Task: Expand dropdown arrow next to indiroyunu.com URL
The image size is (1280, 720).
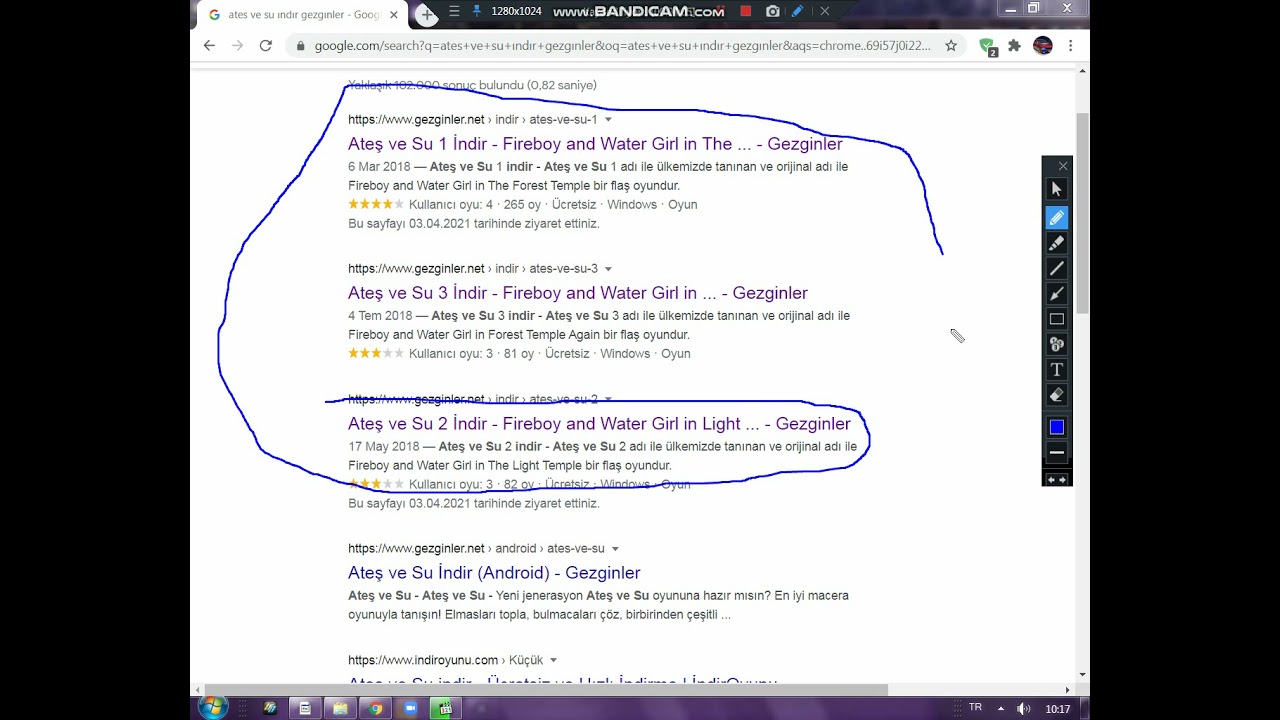Action: click(x=553, y=661)
